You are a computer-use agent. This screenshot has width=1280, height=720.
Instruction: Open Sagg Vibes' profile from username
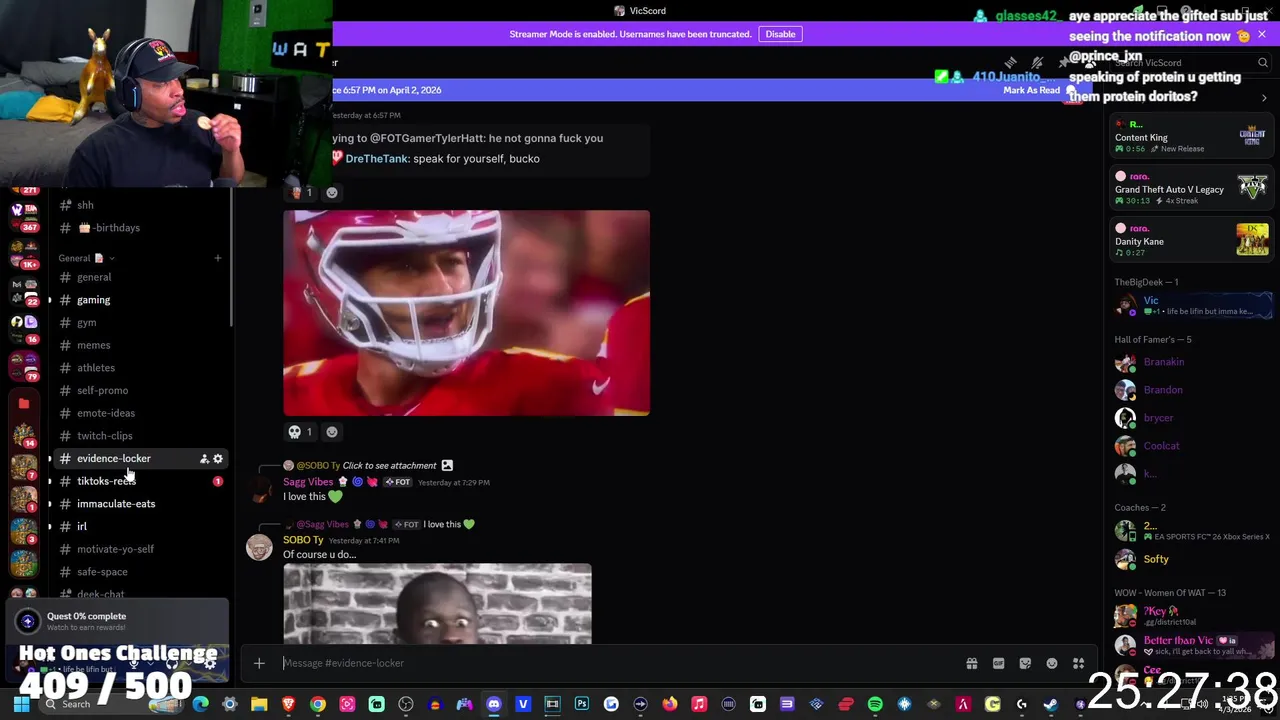click(308, 482)
